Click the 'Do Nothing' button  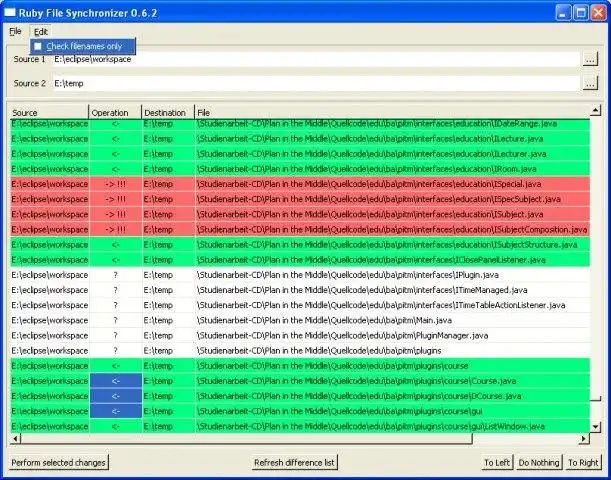[539, 462]
